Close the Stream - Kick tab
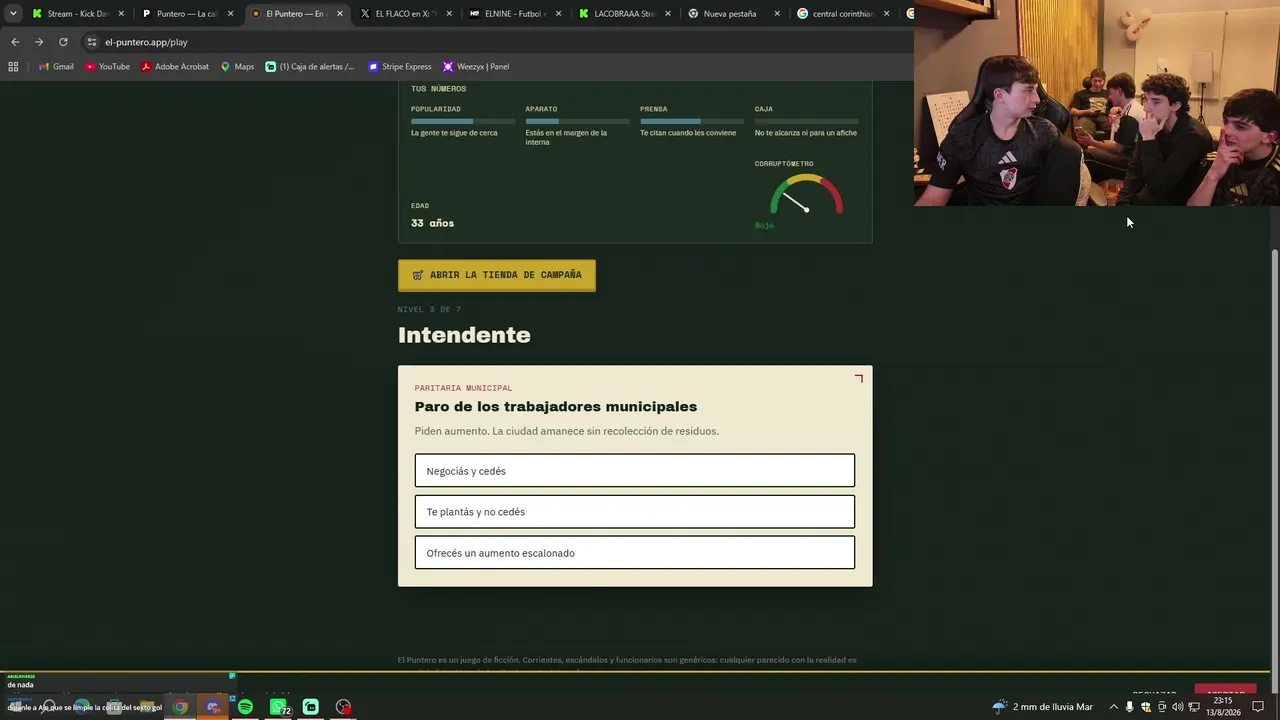 pos(122,14)
